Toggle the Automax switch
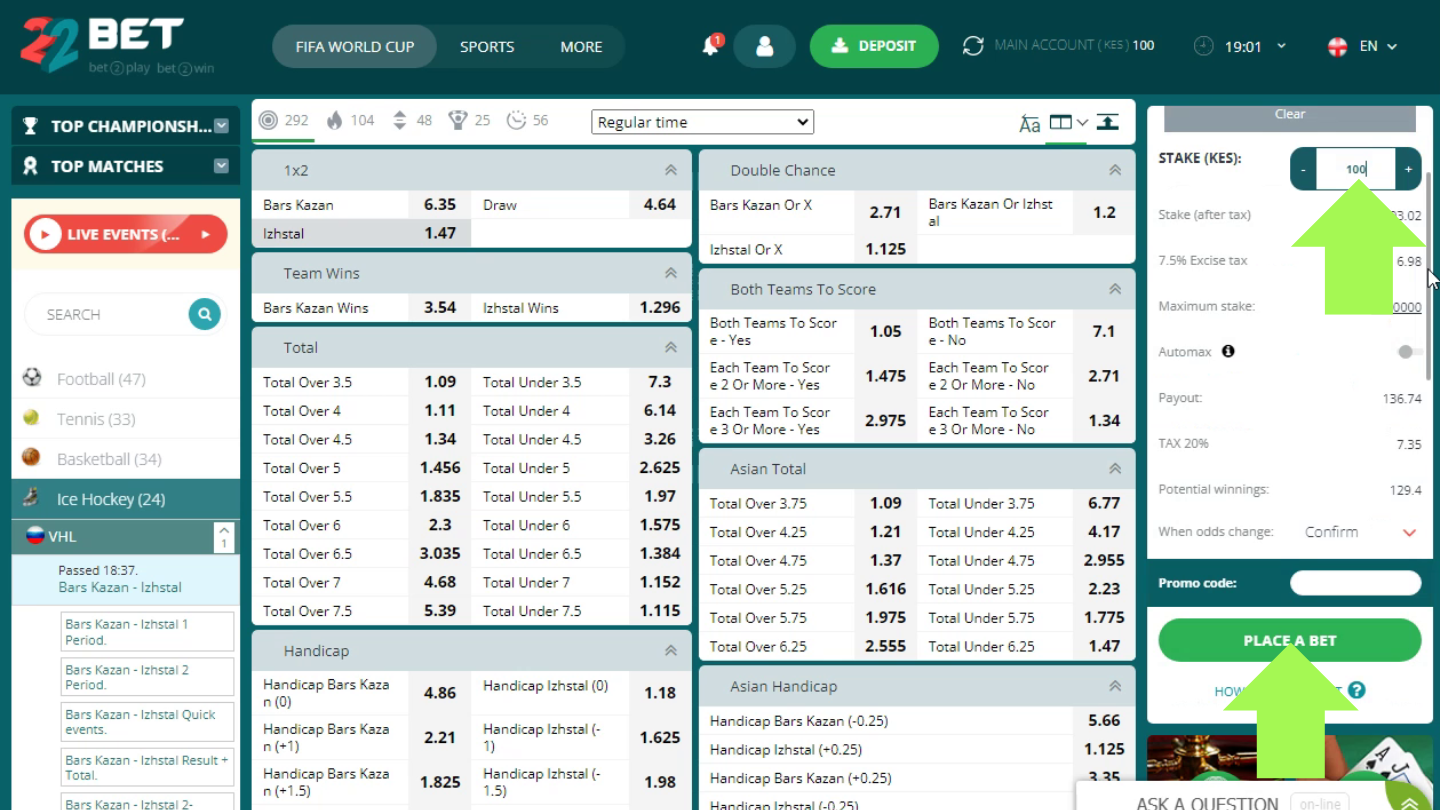This screenshot has width=1440, height=810. (x=1409, y=352)
